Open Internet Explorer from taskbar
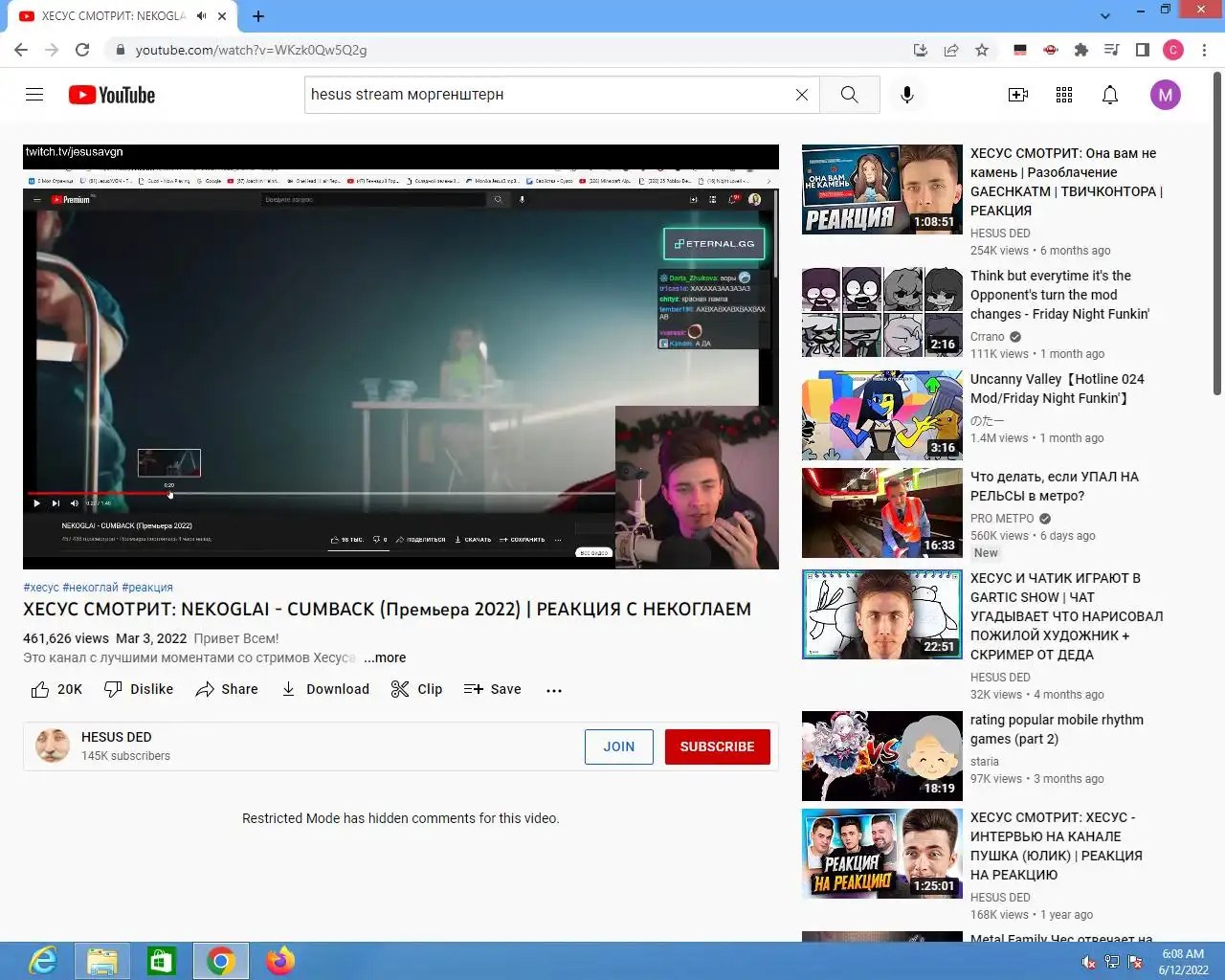This screenshot has height=980, width=1225. click(x=43, y=961)
